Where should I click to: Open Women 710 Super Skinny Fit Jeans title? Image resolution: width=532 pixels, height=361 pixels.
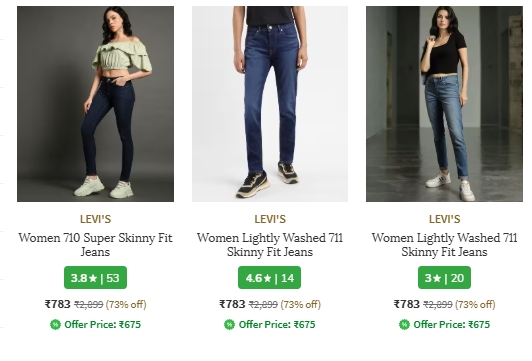coord(95,245)
